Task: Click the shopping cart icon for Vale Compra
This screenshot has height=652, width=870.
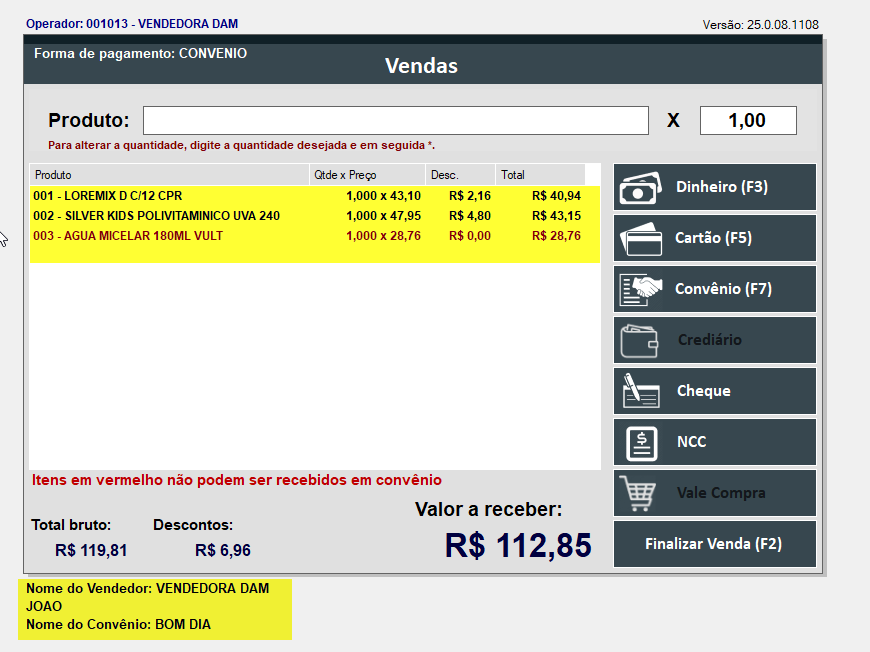Action: tap(638, 493)
